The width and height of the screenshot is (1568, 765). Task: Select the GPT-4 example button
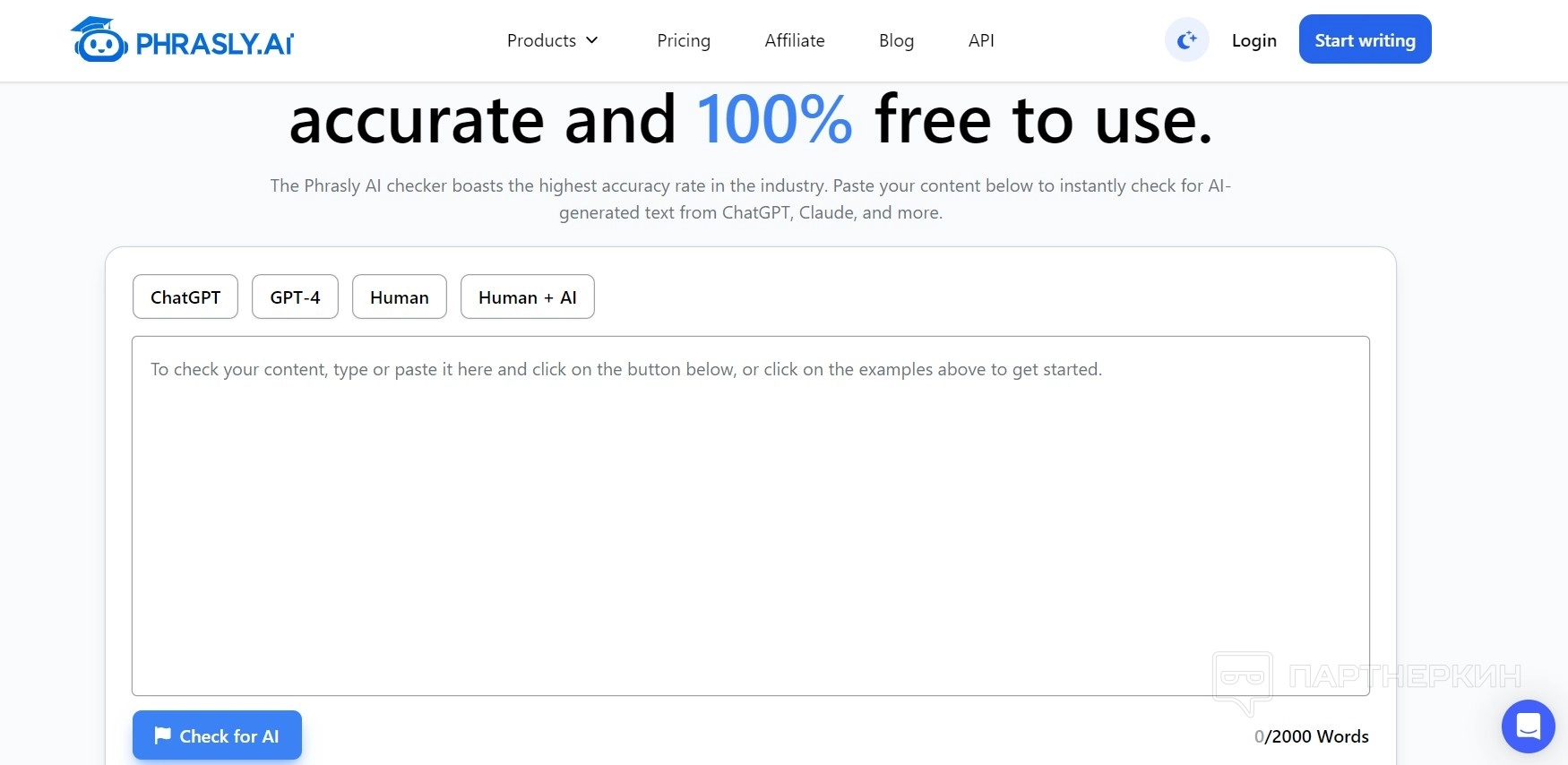[x=295, y=297]
